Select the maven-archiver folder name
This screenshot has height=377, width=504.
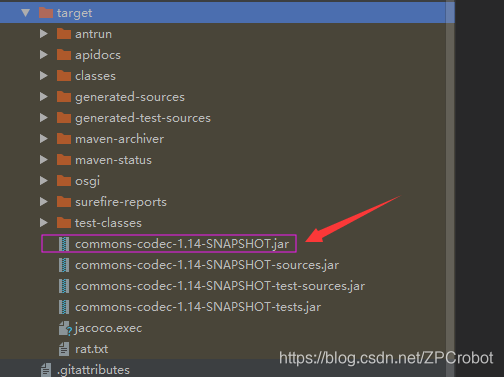(x=119, y=139)
